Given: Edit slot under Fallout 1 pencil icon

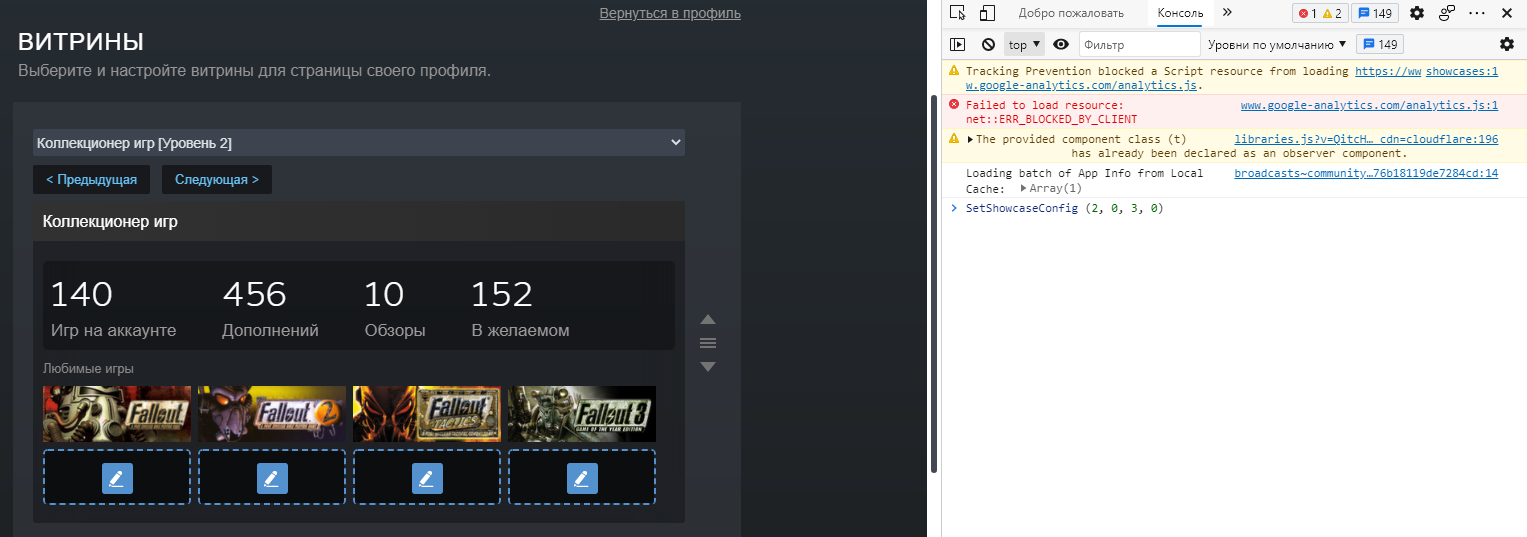Looking at the screenshot, I should coord(117,478).
